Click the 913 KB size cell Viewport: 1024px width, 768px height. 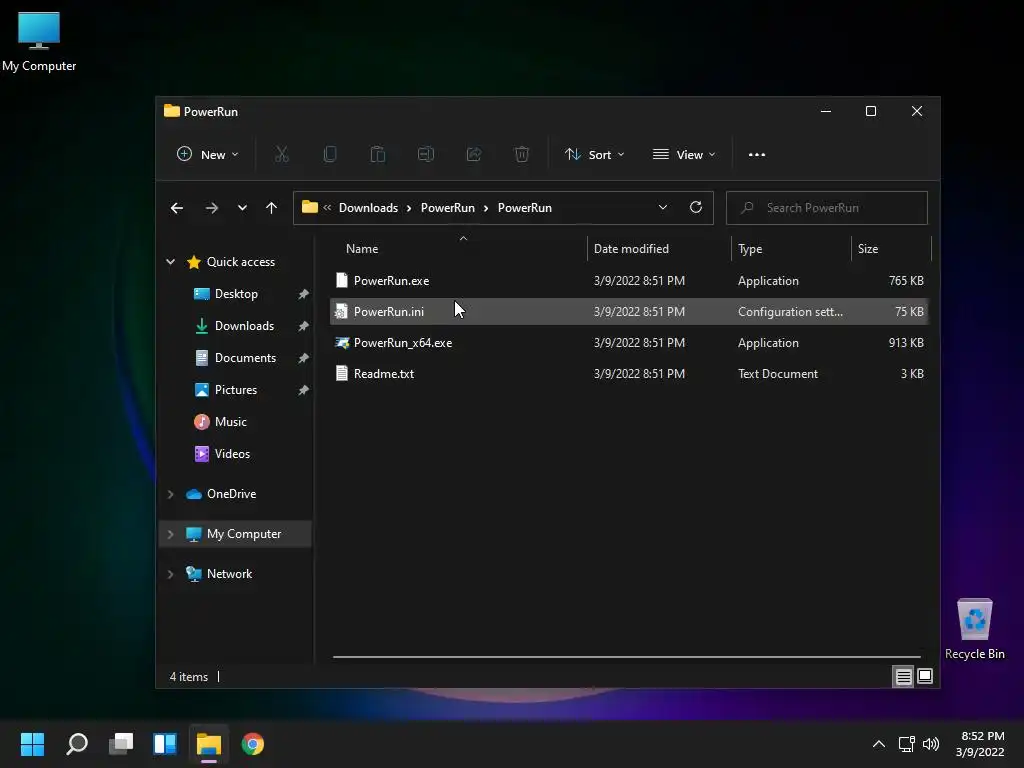(x=906, y=343)
